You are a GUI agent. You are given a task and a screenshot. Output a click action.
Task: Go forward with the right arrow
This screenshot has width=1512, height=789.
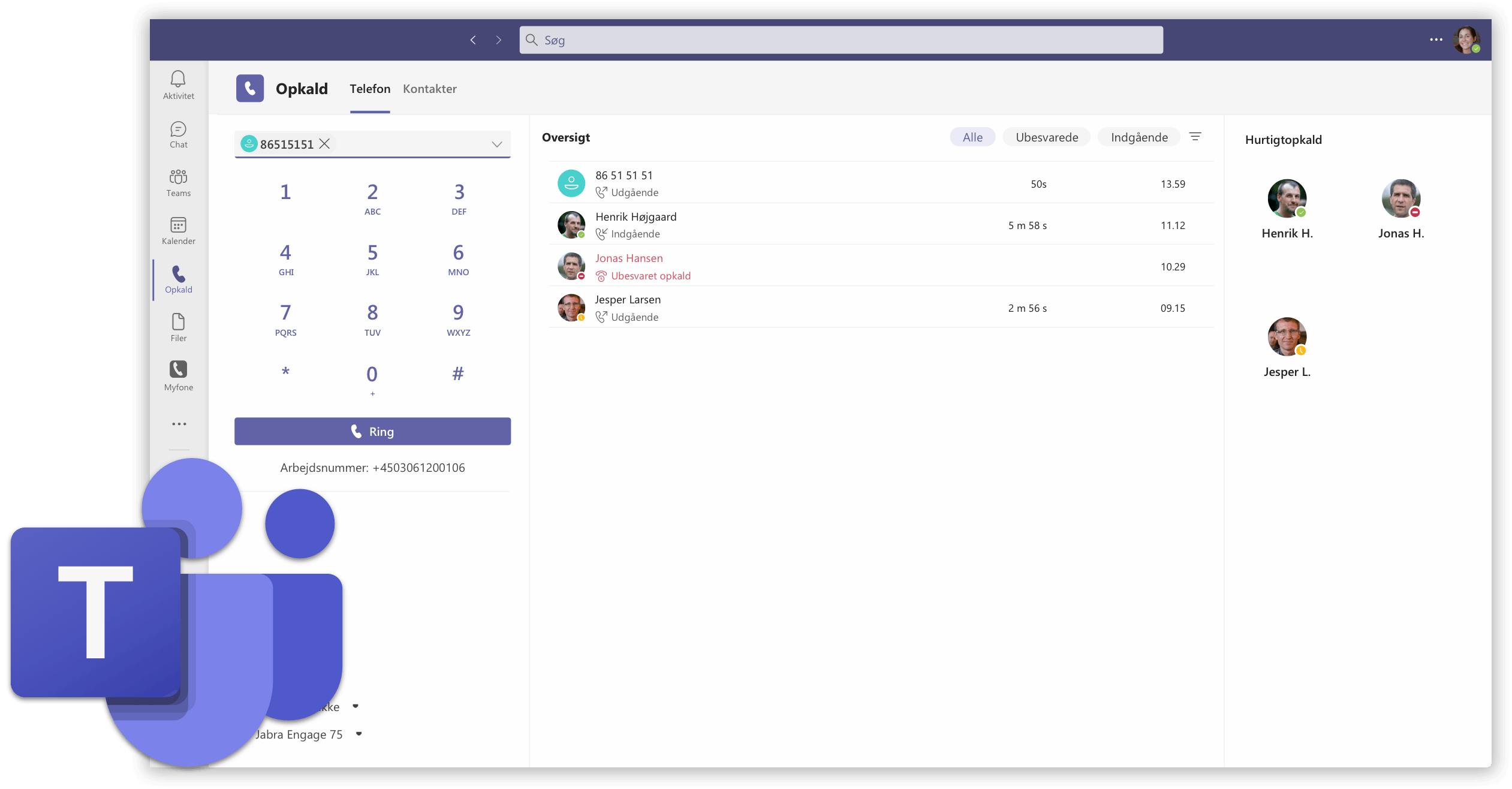[499, 40]
